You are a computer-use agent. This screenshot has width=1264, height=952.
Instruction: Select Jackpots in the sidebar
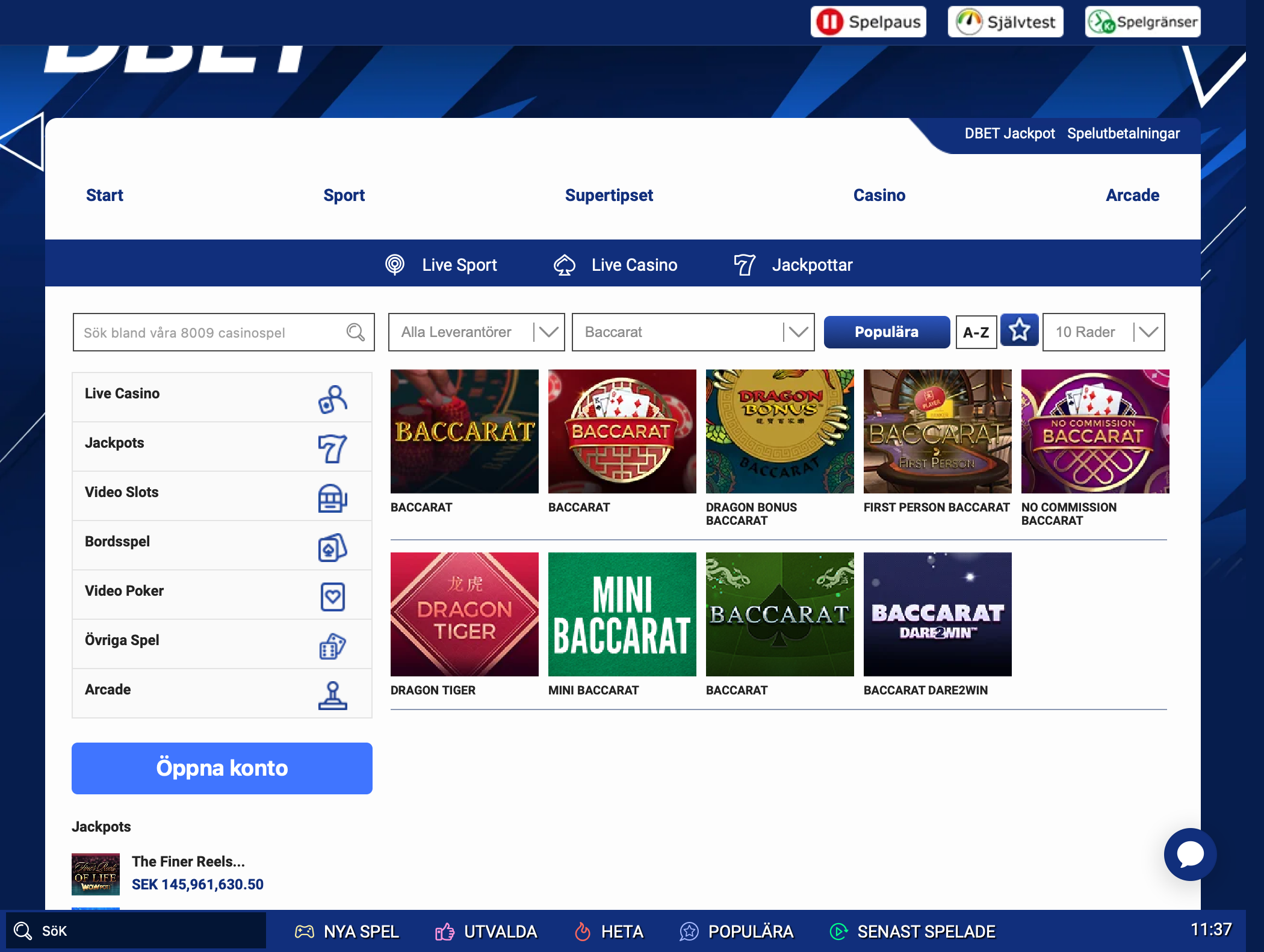point(222,447)
